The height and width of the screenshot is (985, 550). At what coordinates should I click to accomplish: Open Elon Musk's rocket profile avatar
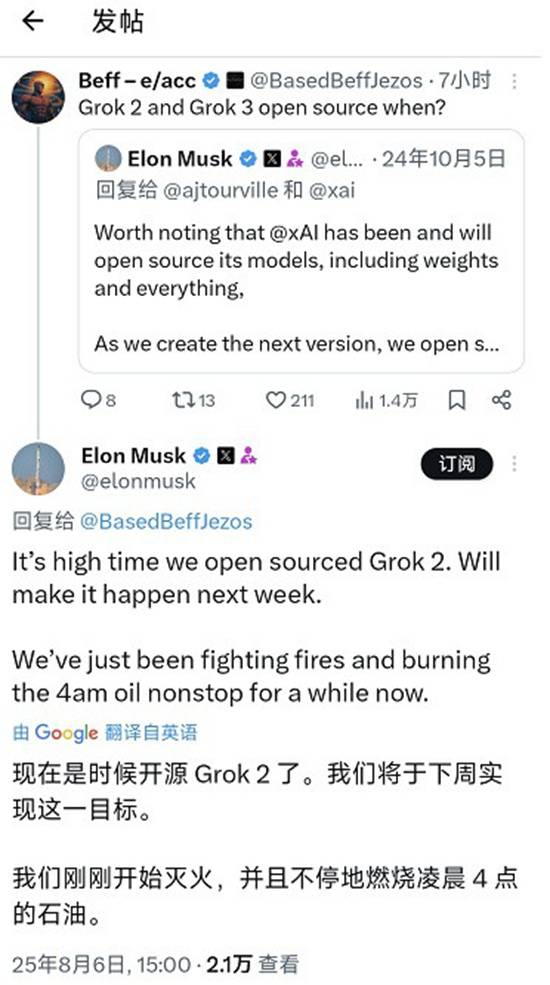click(38, 469)
